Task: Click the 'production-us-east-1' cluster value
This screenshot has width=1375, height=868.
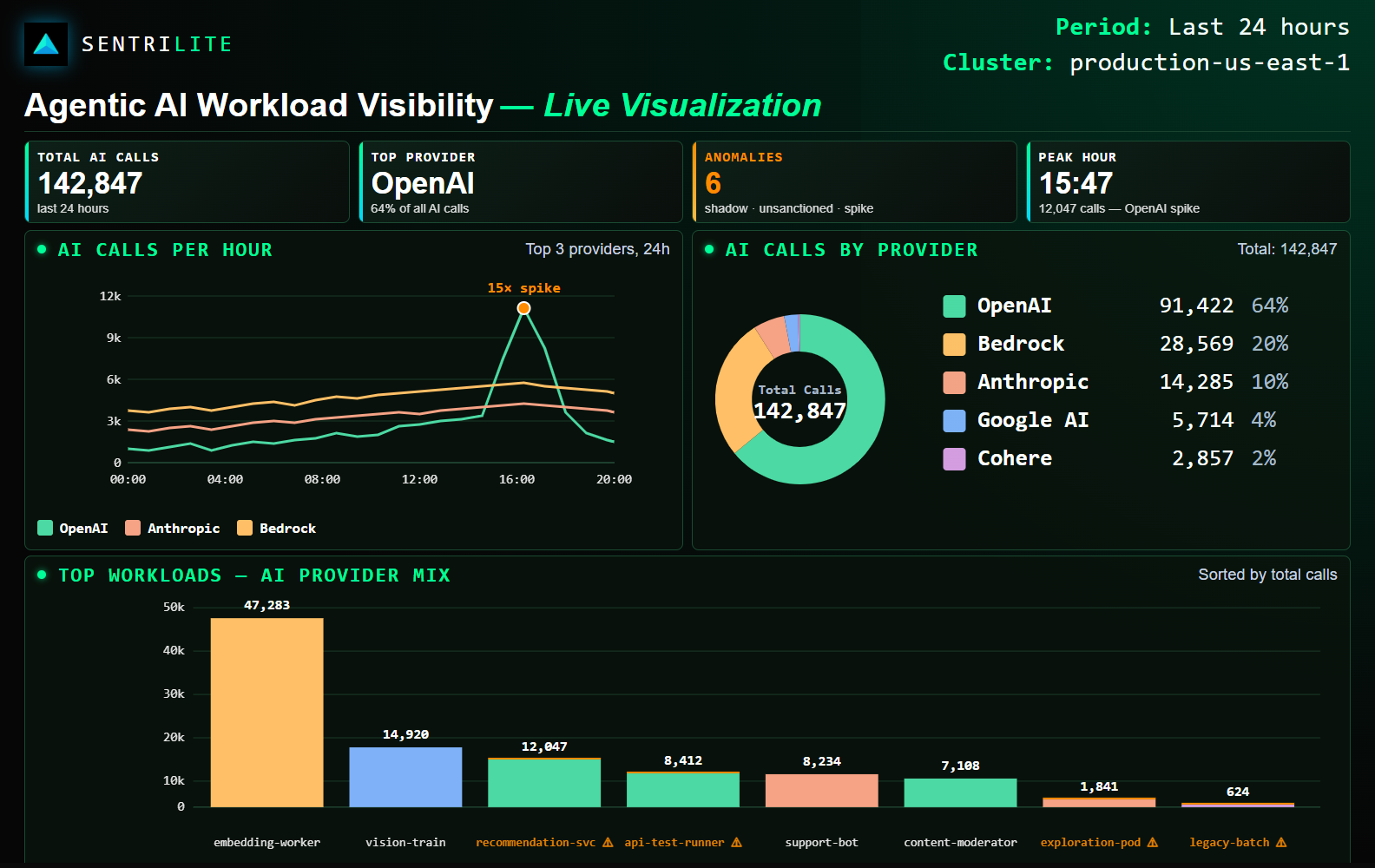Action: coord(1209,62)
